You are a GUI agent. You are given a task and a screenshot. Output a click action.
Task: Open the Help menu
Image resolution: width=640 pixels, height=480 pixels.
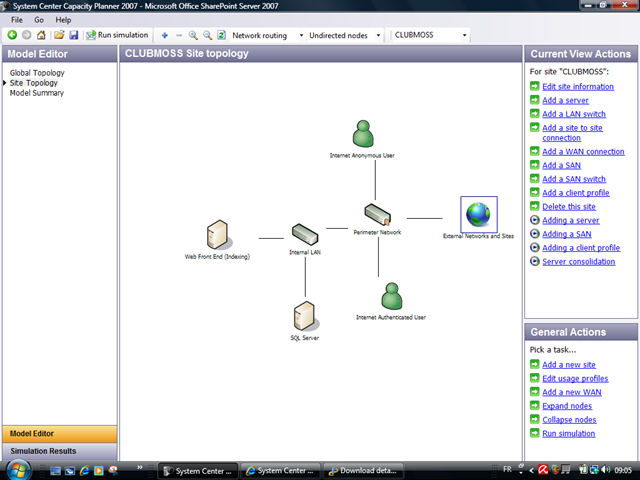pos(63,20)
